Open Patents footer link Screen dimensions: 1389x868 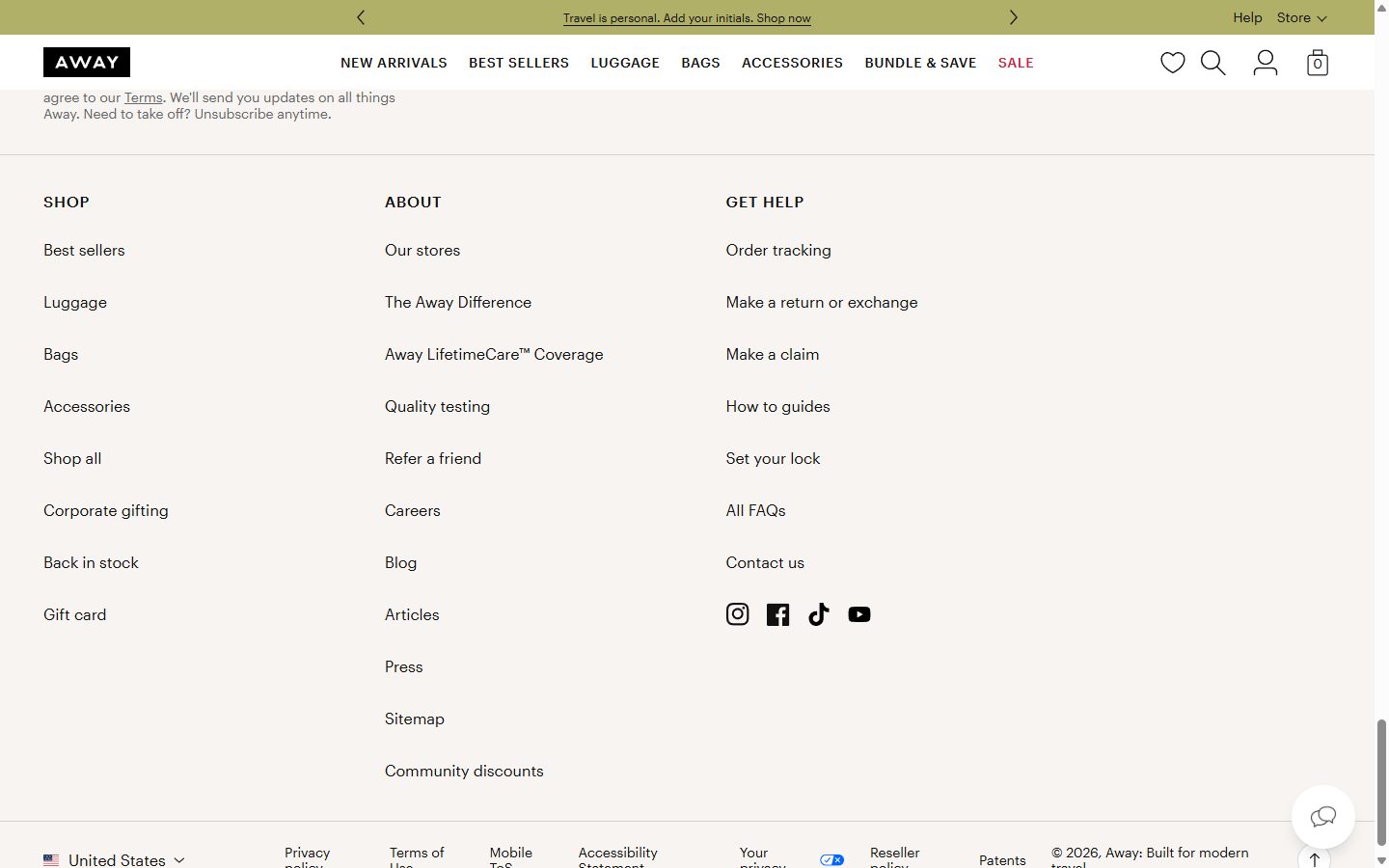click(x=1002, y=859)
